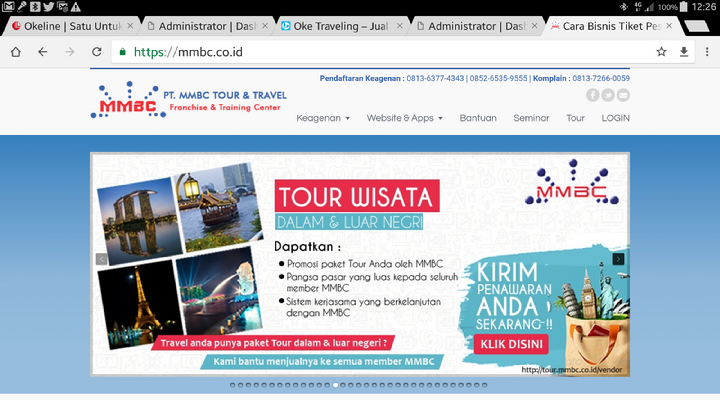Image resolution: width=720 pixels, height=400 pixels.
Task: Select the first slider pagination dot
Action: (232, 385)
